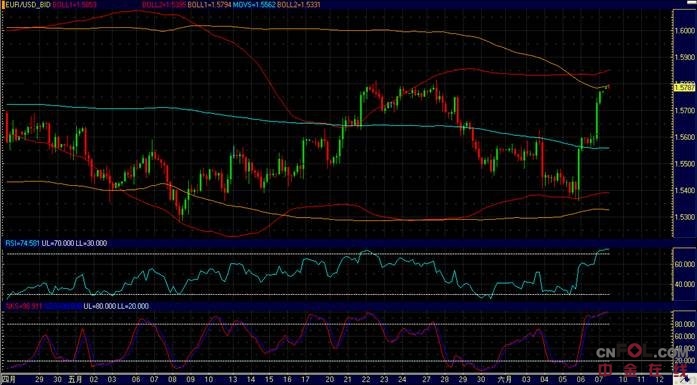Click the 80.000 level on stochastic axis
Image resolution: width=697 pixels, height=385 pixels.
(685, 325)
